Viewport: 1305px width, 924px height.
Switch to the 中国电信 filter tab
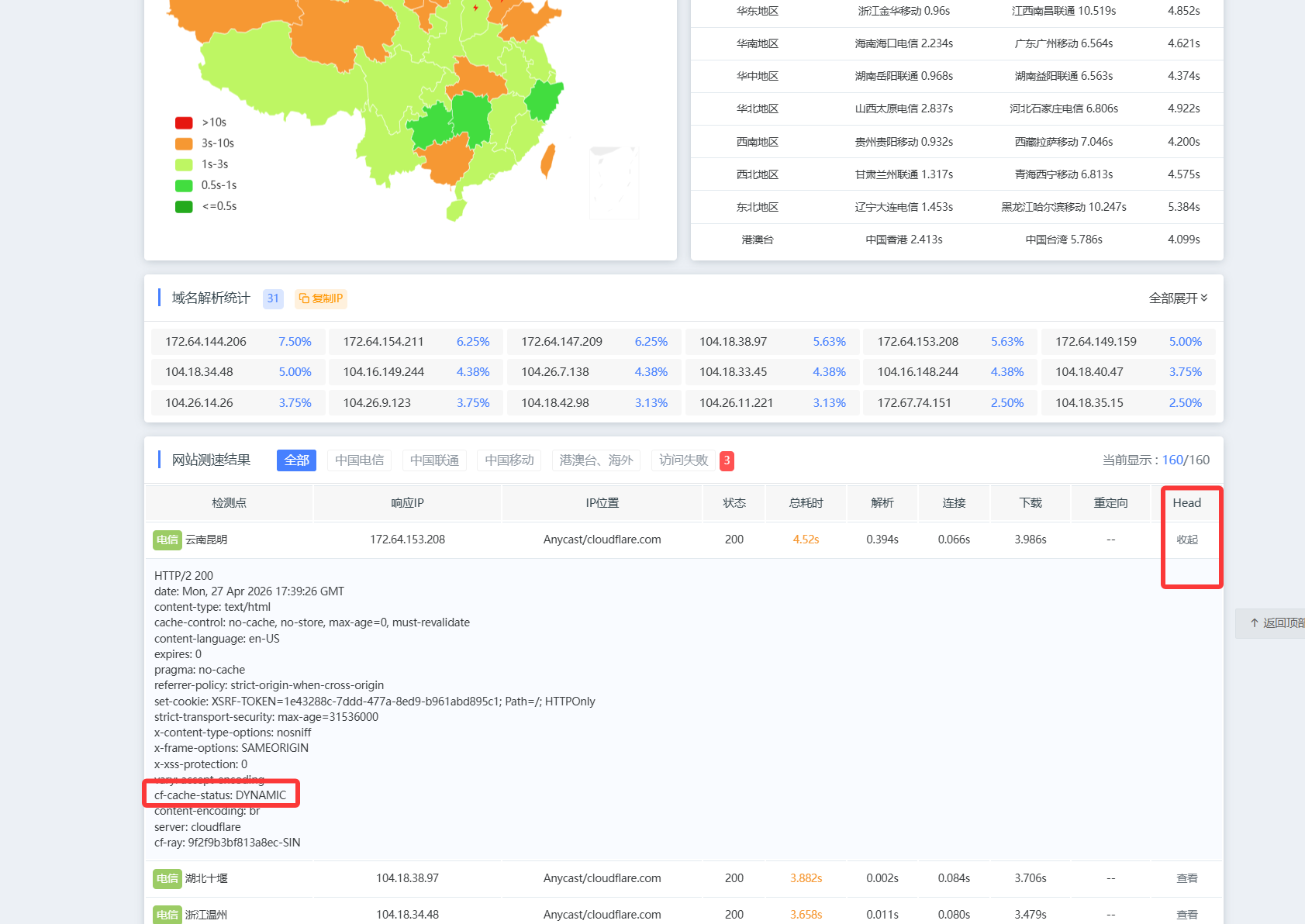click(x=359, y=460)
